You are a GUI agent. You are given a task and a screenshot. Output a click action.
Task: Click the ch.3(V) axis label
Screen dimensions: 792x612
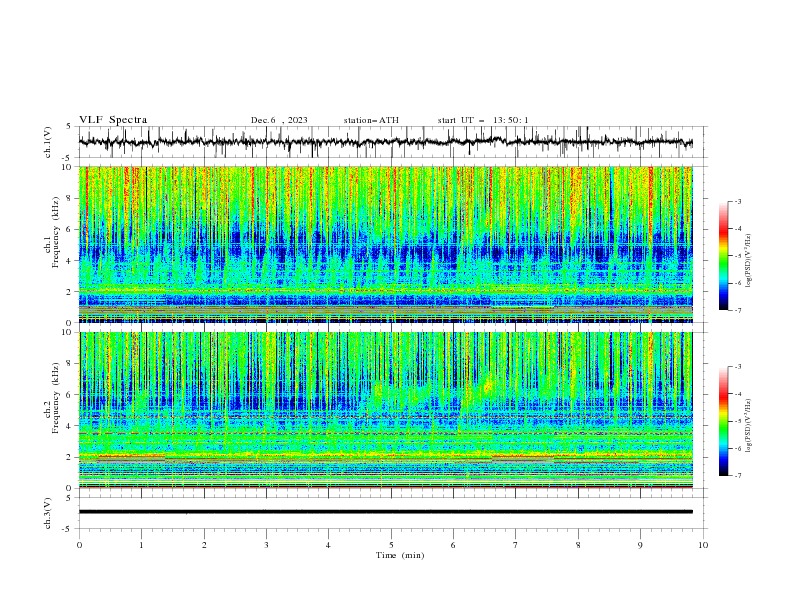click(x=48, y=513)
